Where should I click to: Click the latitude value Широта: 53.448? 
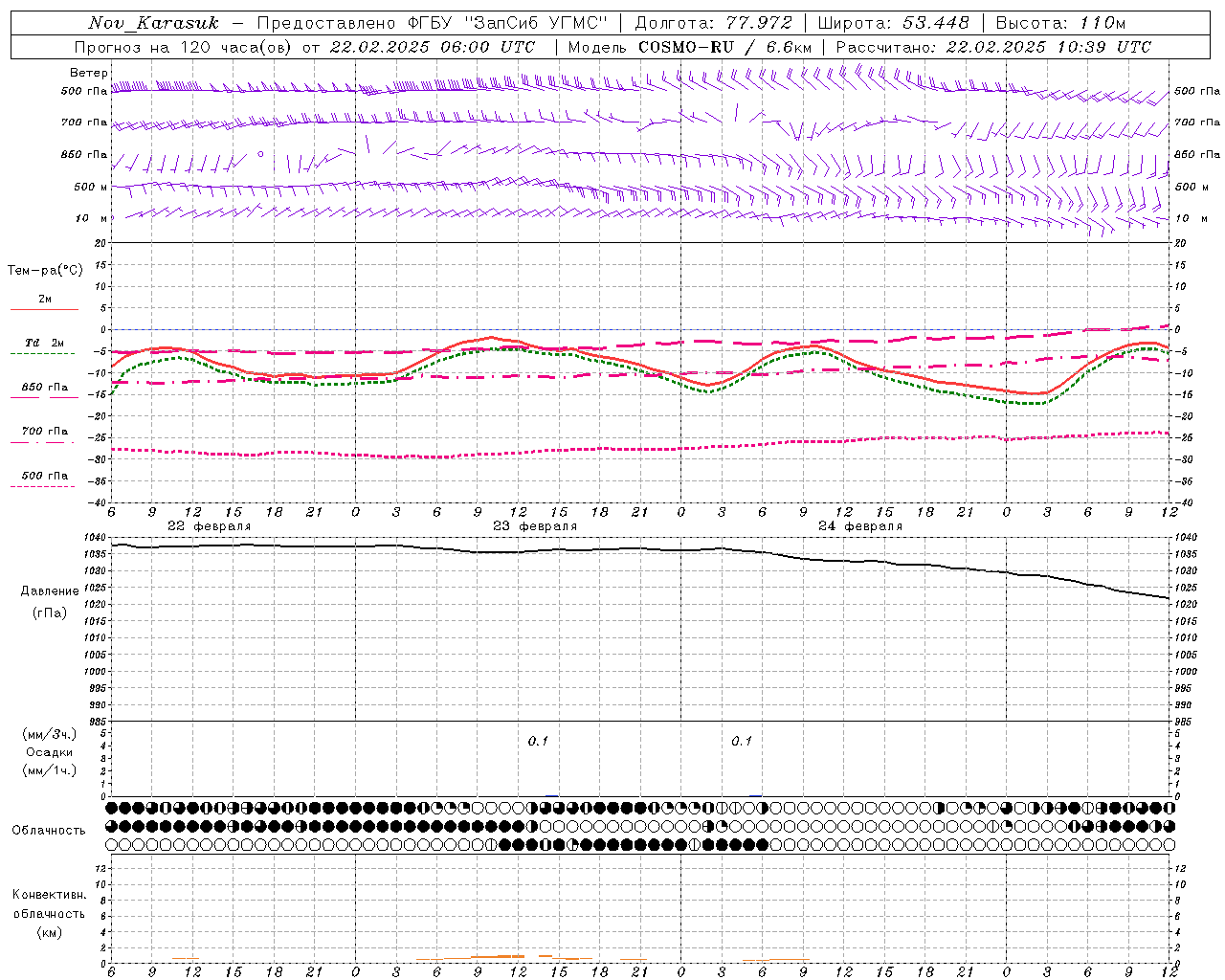(x=894, y=23)
